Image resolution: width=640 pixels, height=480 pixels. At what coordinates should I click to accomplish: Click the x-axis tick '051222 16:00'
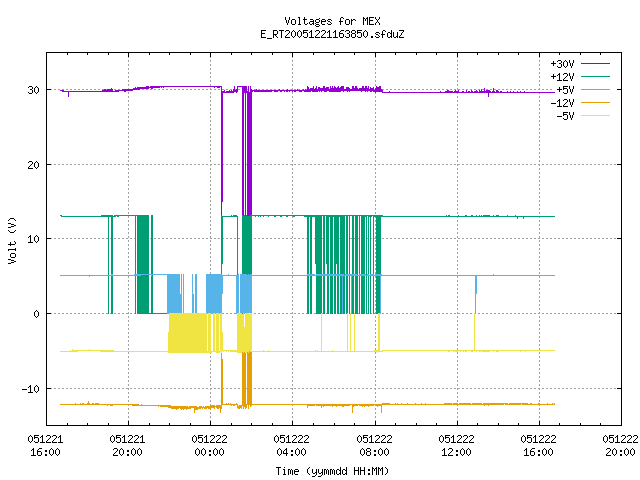[x=538, y=446]
